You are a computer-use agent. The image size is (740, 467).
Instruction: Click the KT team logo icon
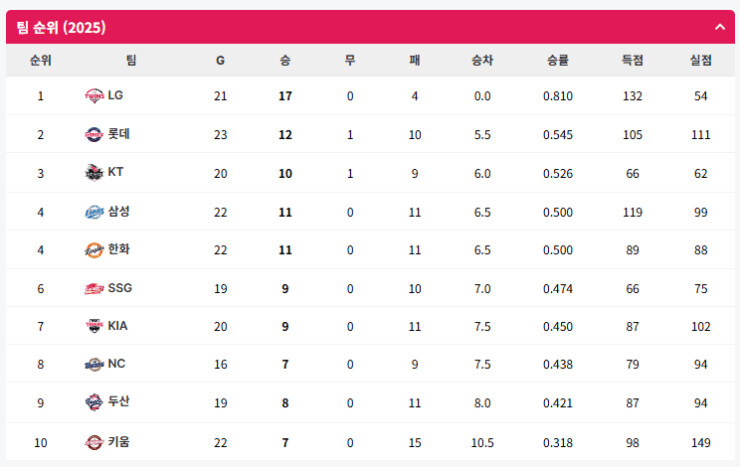(94, 173)
